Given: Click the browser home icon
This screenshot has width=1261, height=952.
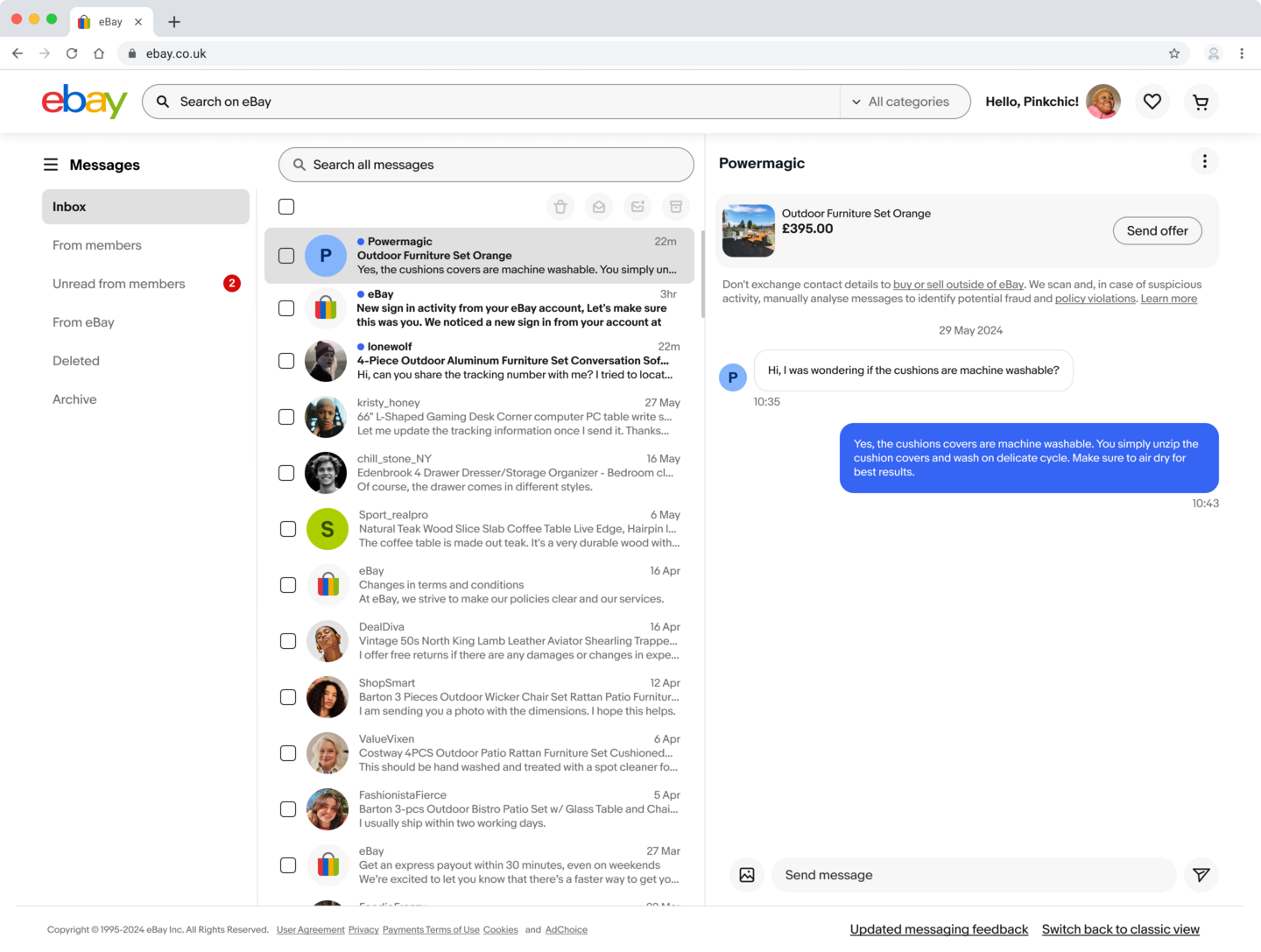Looking at the screenshot, I should (99, 53).
